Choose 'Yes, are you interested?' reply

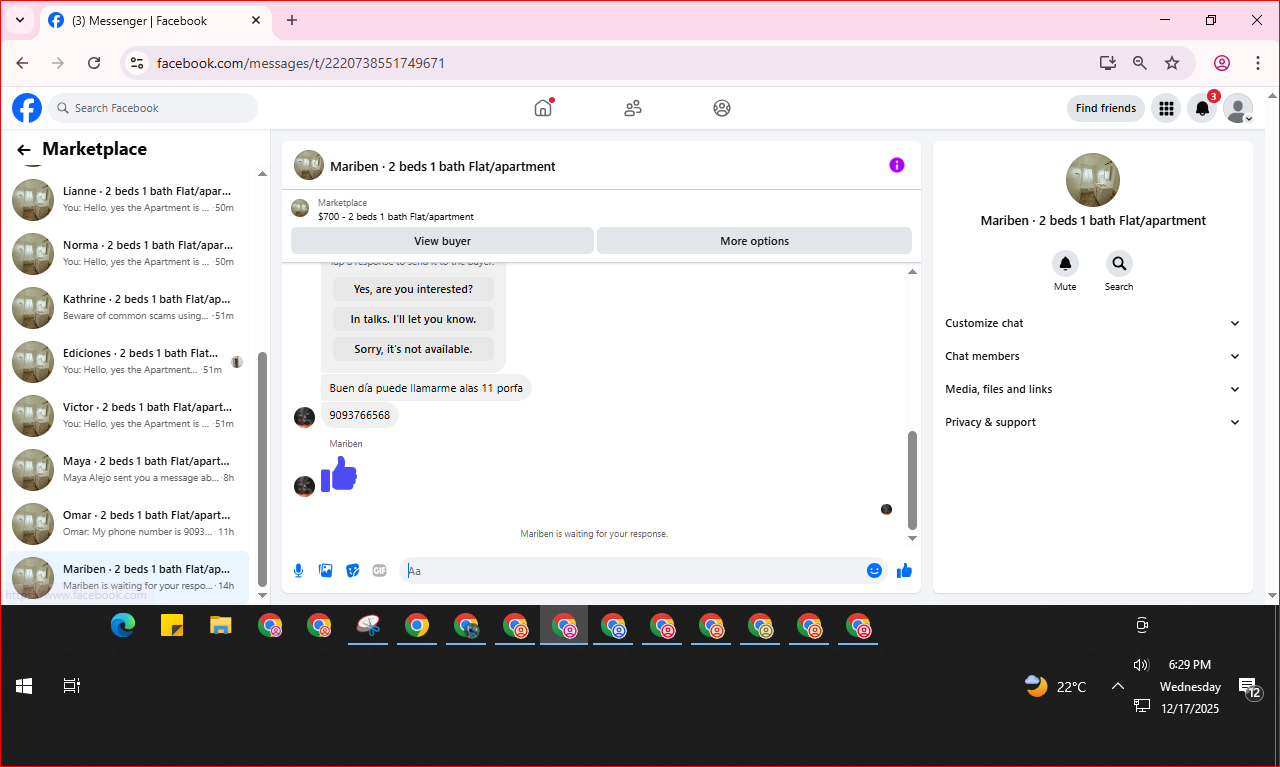pyautogui.click(x=413, y=289)
